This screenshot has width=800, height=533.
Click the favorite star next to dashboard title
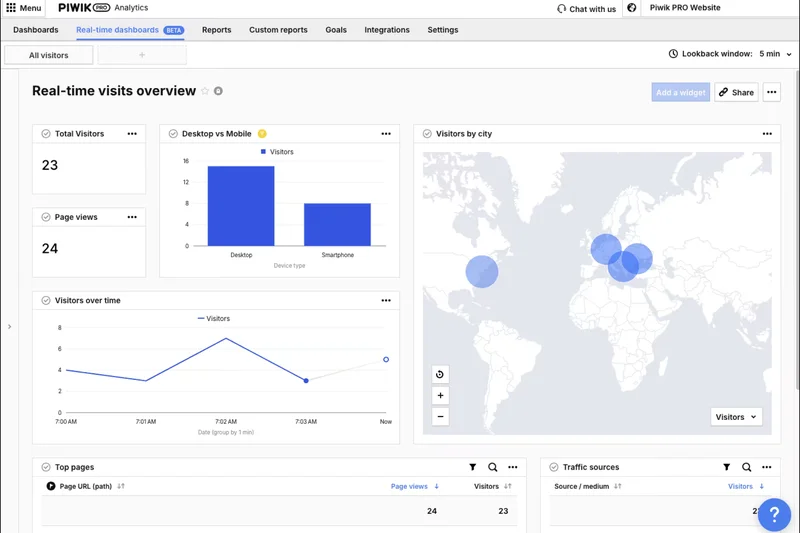click(x=205, y=91)
